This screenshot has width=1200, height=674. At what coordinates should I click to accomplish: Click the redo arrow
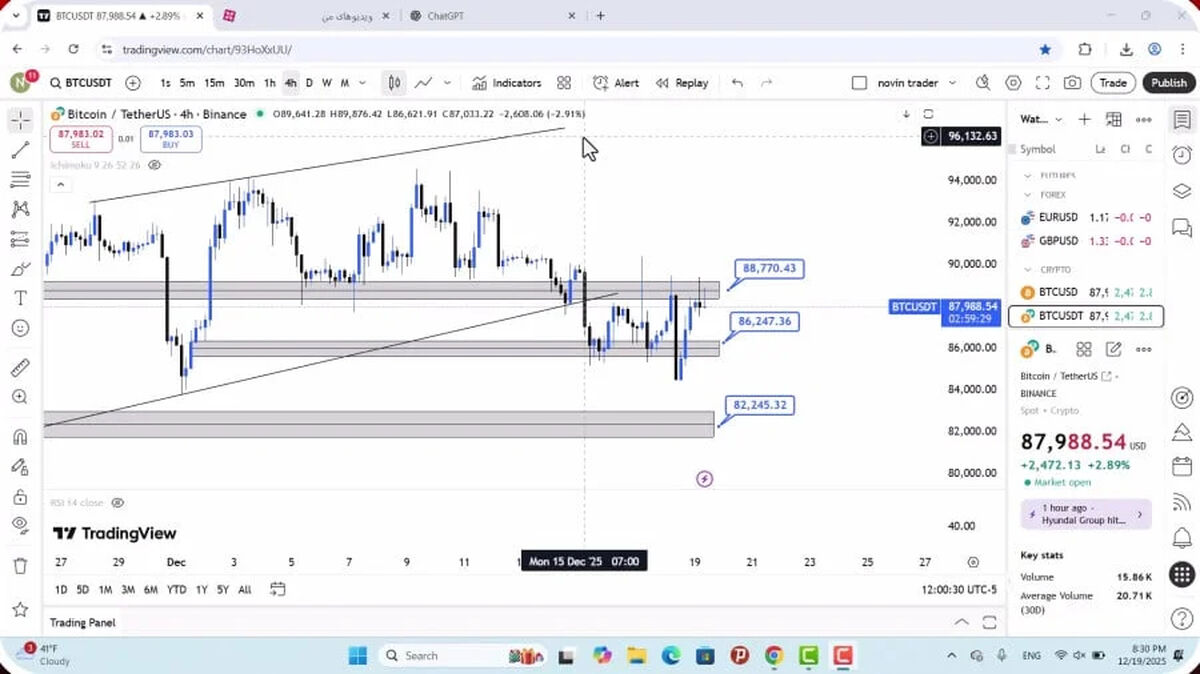pos(767,83)
